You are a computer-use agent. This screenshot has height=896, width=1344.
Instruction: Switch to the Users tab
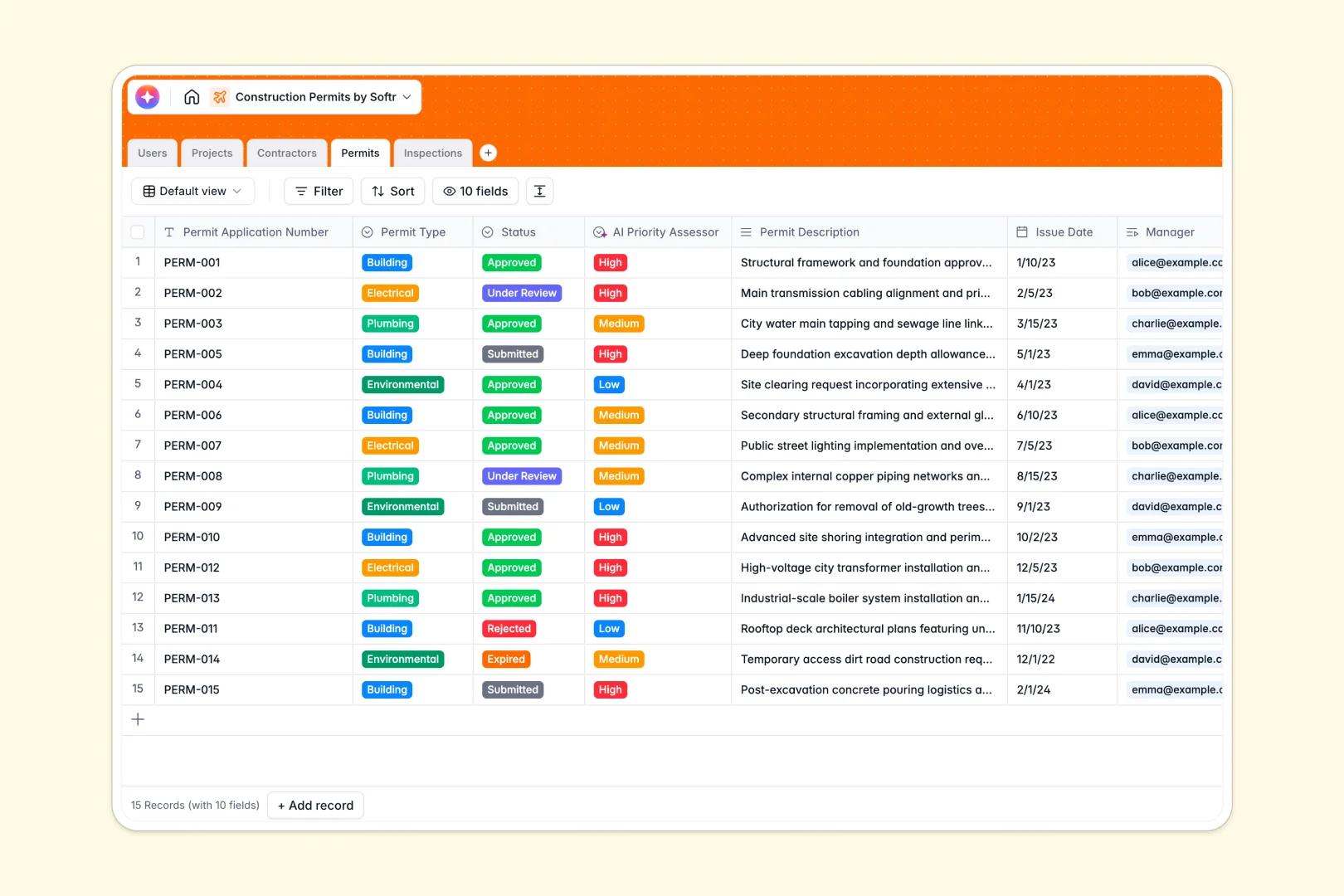153,153
